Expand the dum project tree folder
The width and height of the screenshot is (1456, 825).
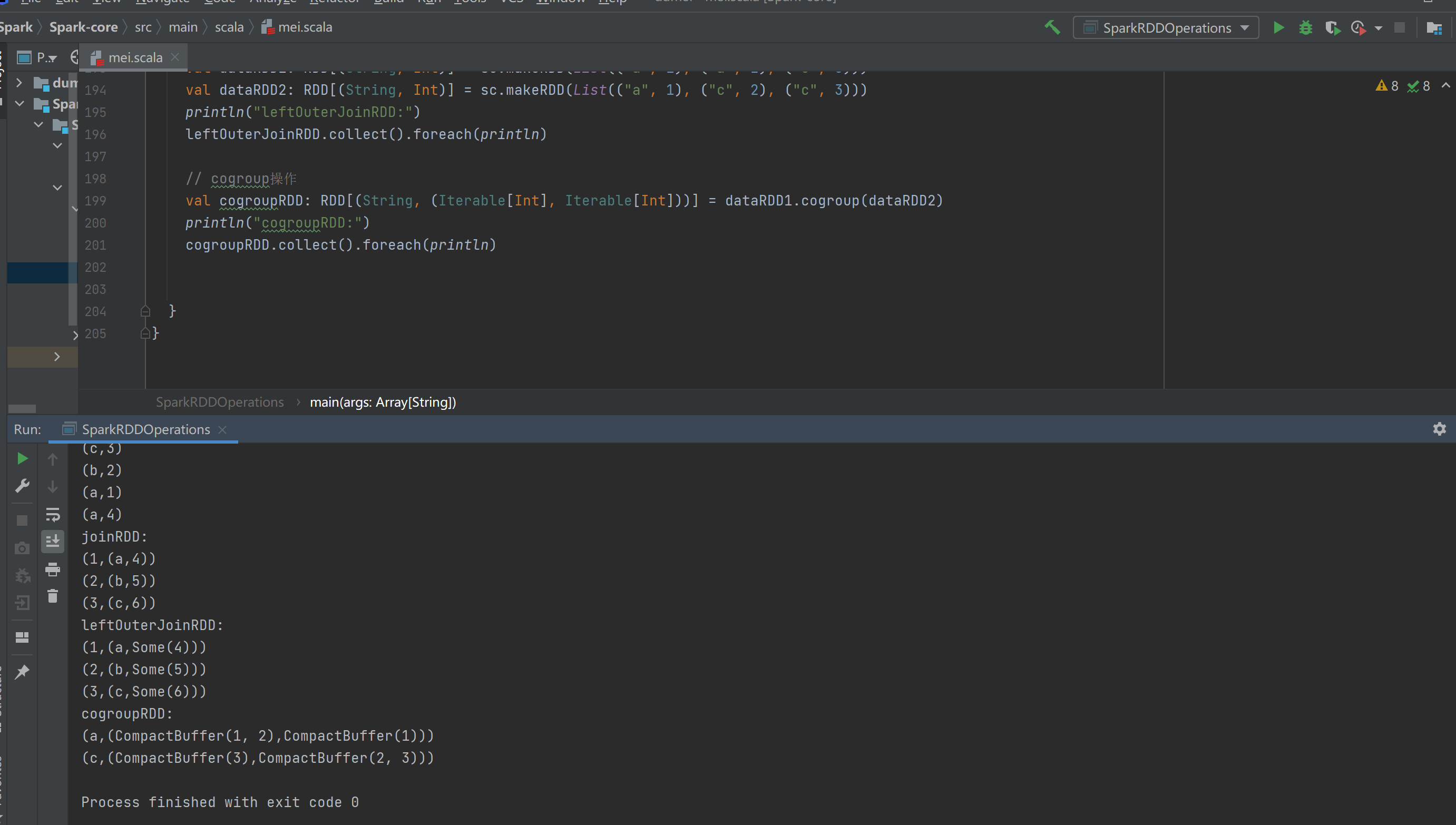point(19,83)
